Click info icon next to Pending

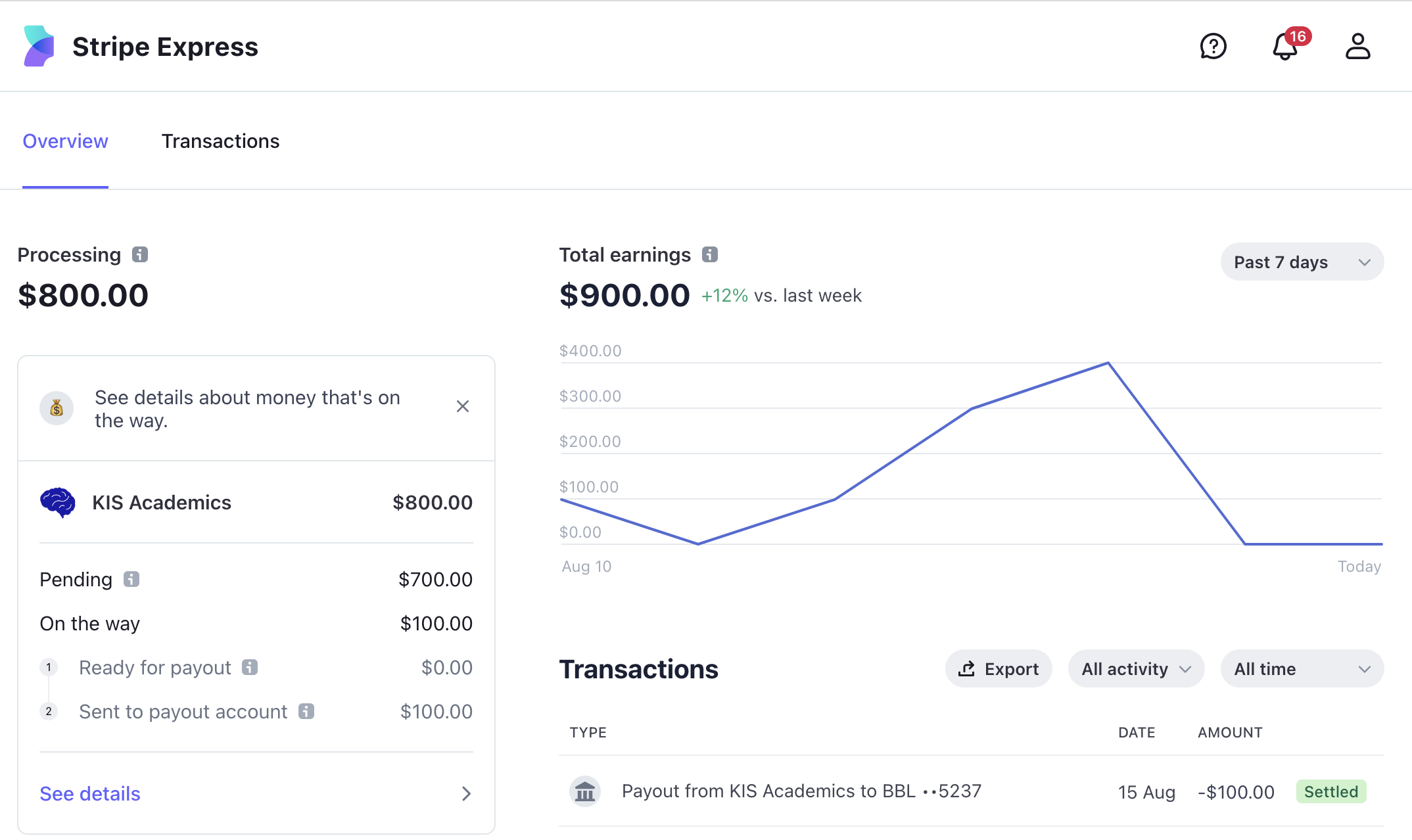131,579
